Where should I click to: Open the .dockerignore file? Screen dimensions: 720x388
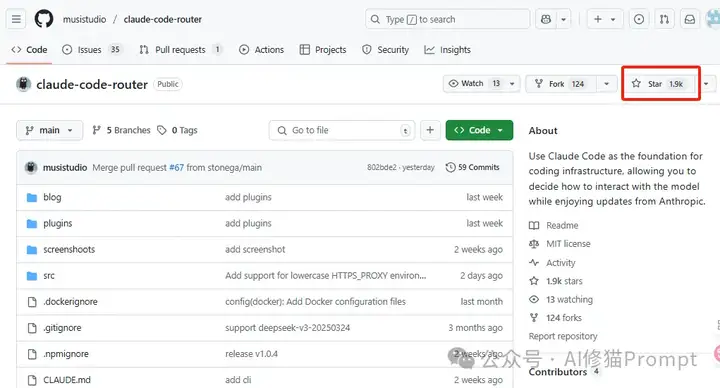click(x=70, y=302)
